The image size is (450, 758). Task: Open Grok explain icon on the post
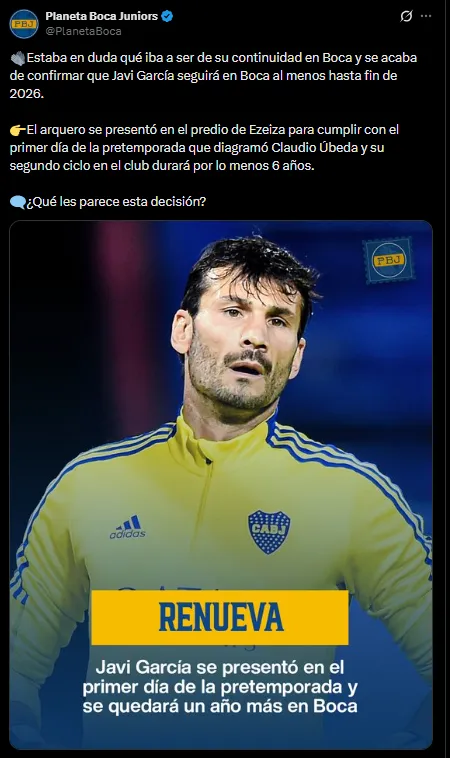[x=406, y=16]
